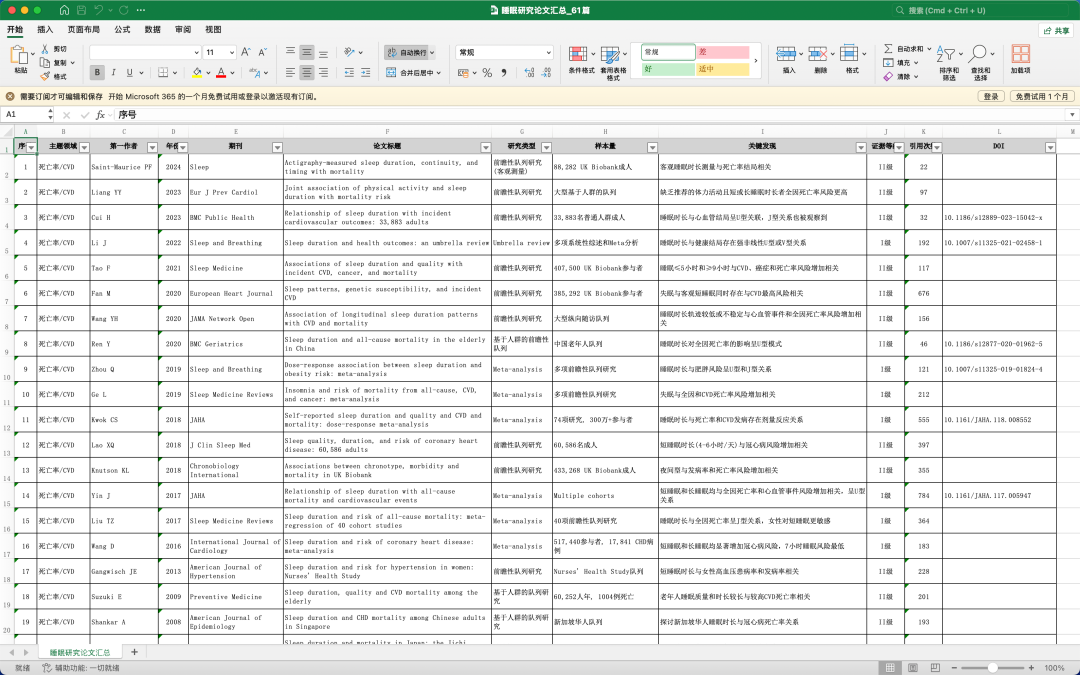The height and width of the screenshot is (675, 1080).
Task: Toggle align left
Action: 290,72
